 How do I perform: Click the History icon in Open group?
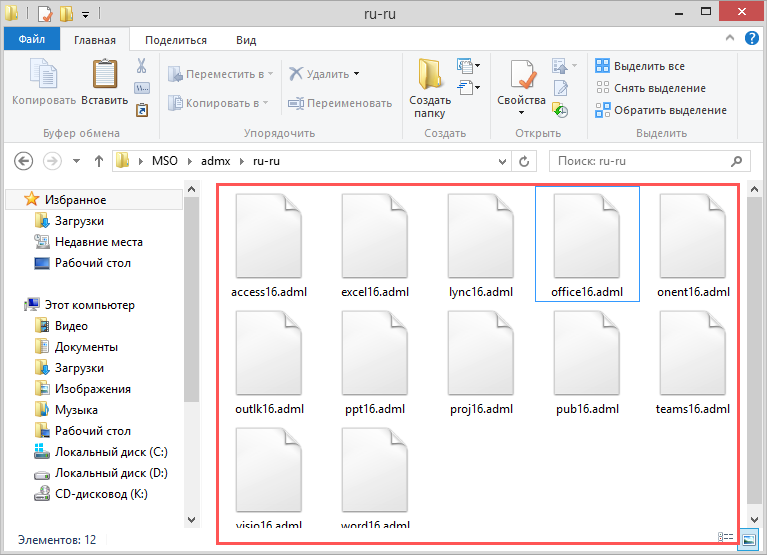(560, 110)
